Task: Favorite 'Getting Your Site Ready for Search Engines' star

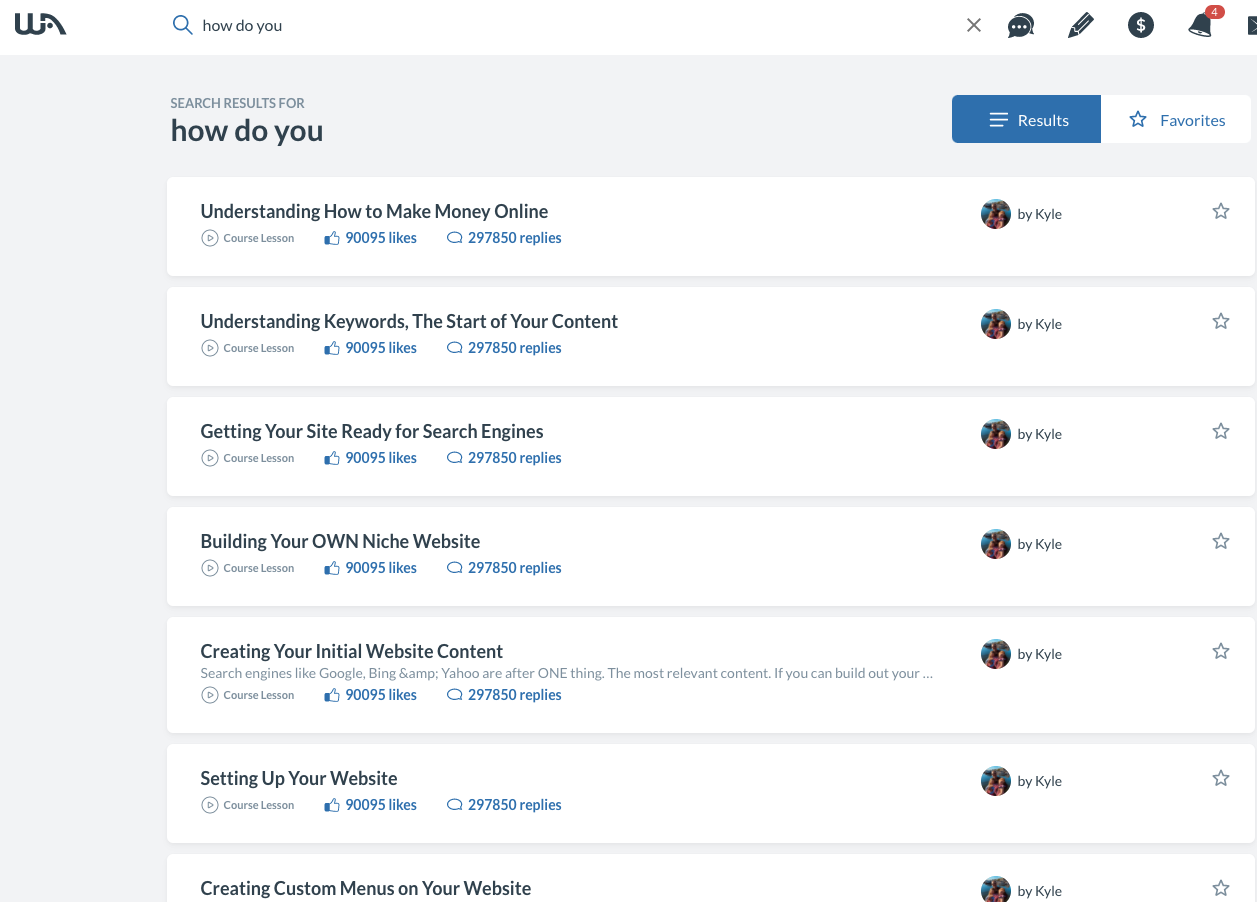Action: click(x=1221, y=431)
